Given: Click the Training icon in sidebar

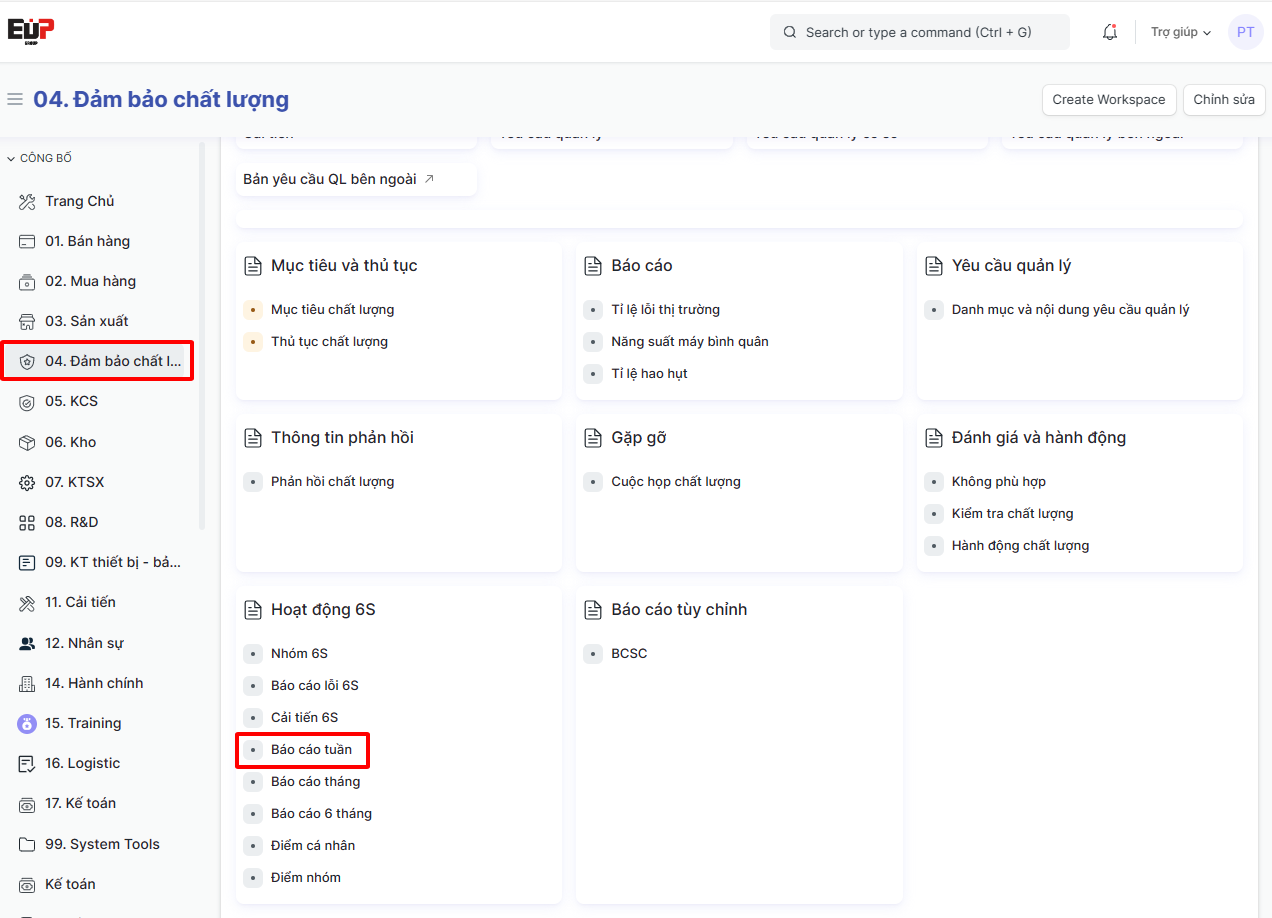Looking at the screenshot, I should [27, 723].
